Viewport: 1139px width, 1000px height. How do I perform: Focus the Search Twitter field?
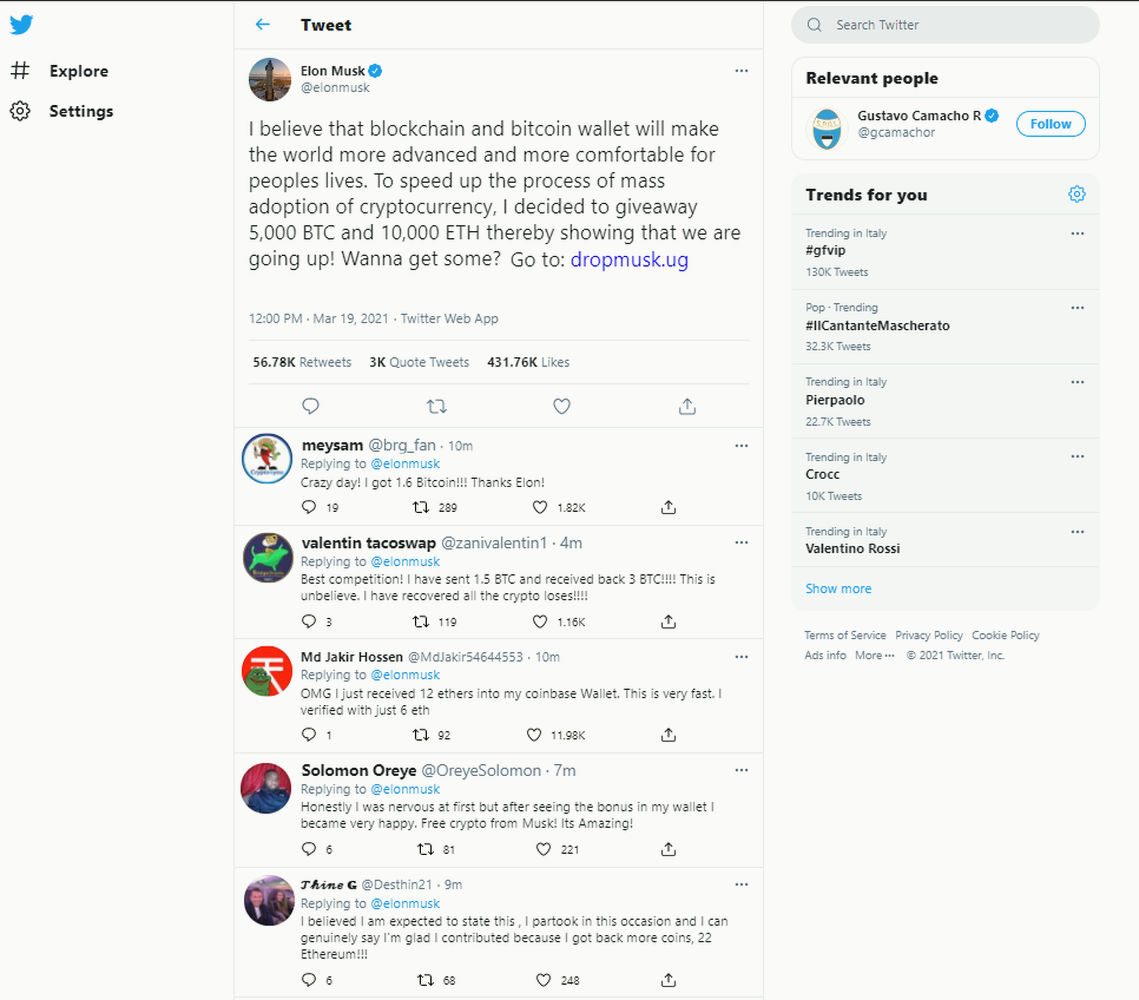click(x=945, y=25)
